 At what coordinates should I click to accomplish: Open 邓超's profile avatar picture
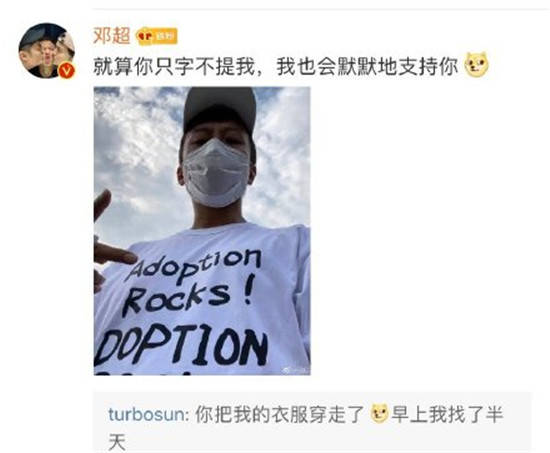(x=46, y=50)
